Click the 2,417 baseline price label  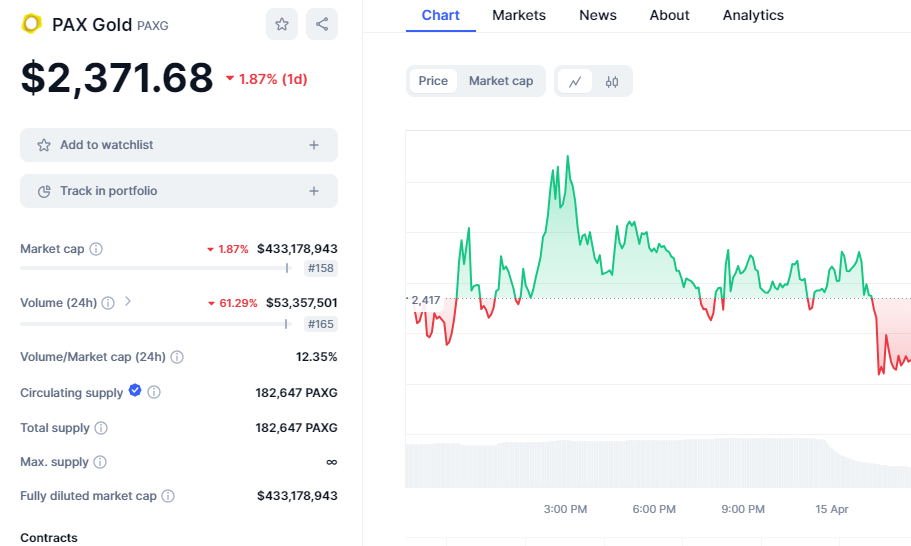[x=425, y=300]
